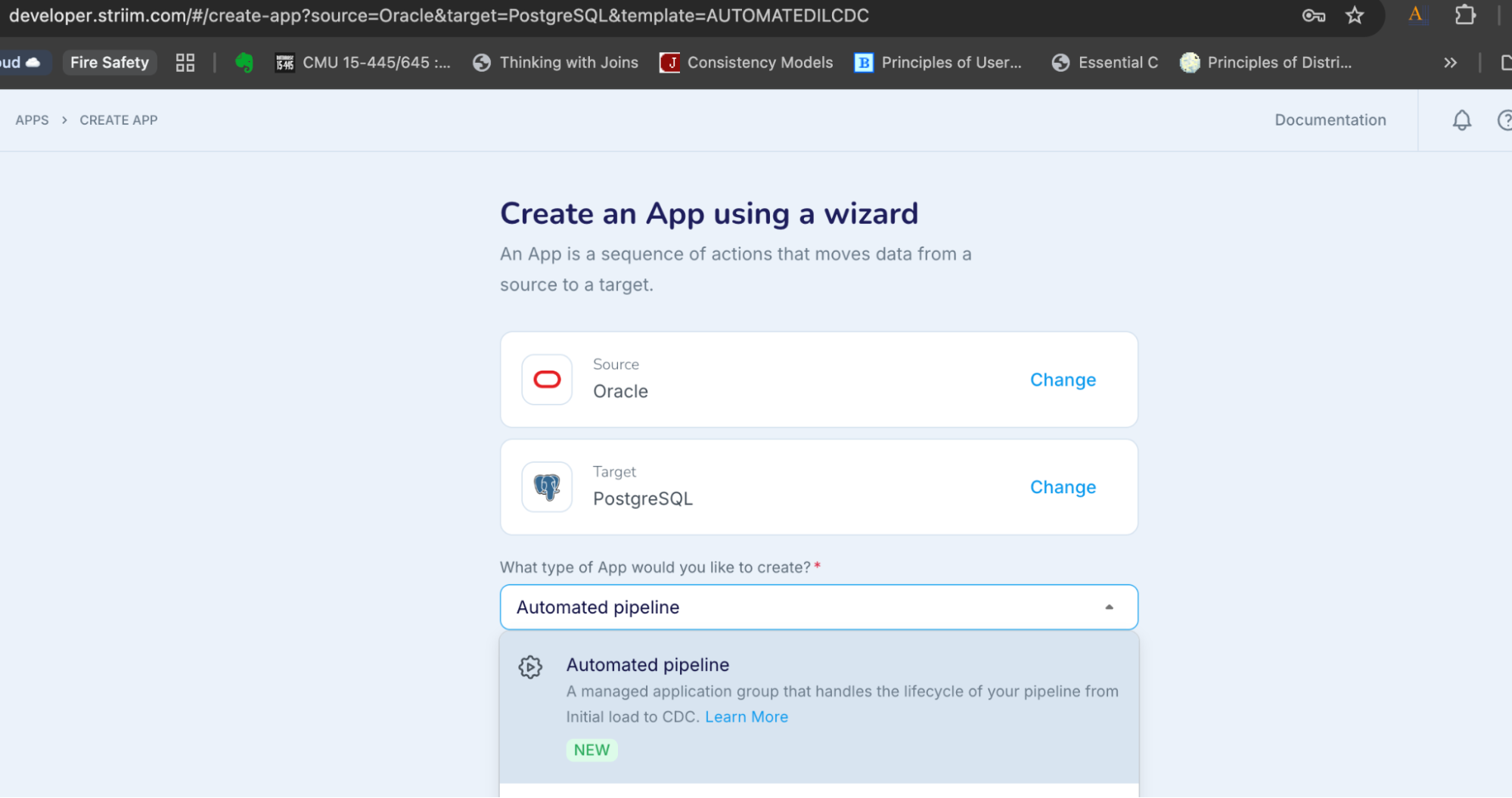Open the Extensions puzzle icon
The height and width of the screenshot is (798, 1512).
point(1465,15)
